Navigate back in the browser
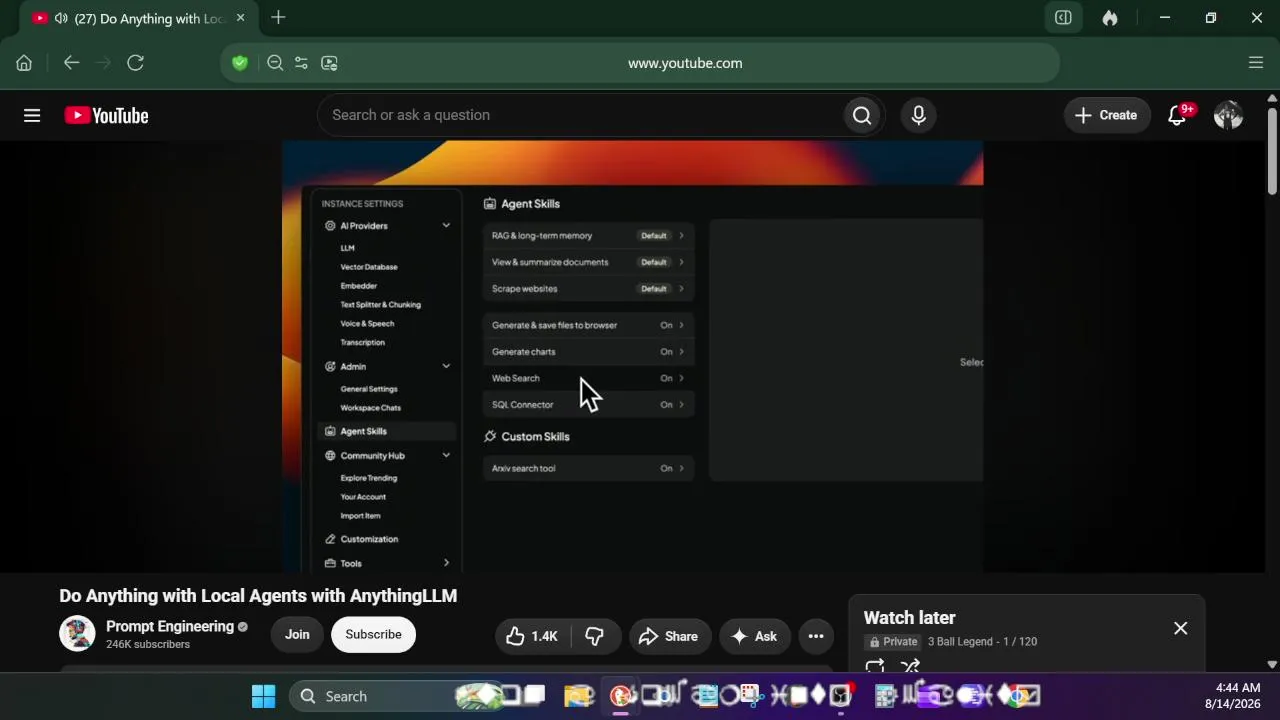Screen dimensions: 1280x720 click(x=71, y=63)
